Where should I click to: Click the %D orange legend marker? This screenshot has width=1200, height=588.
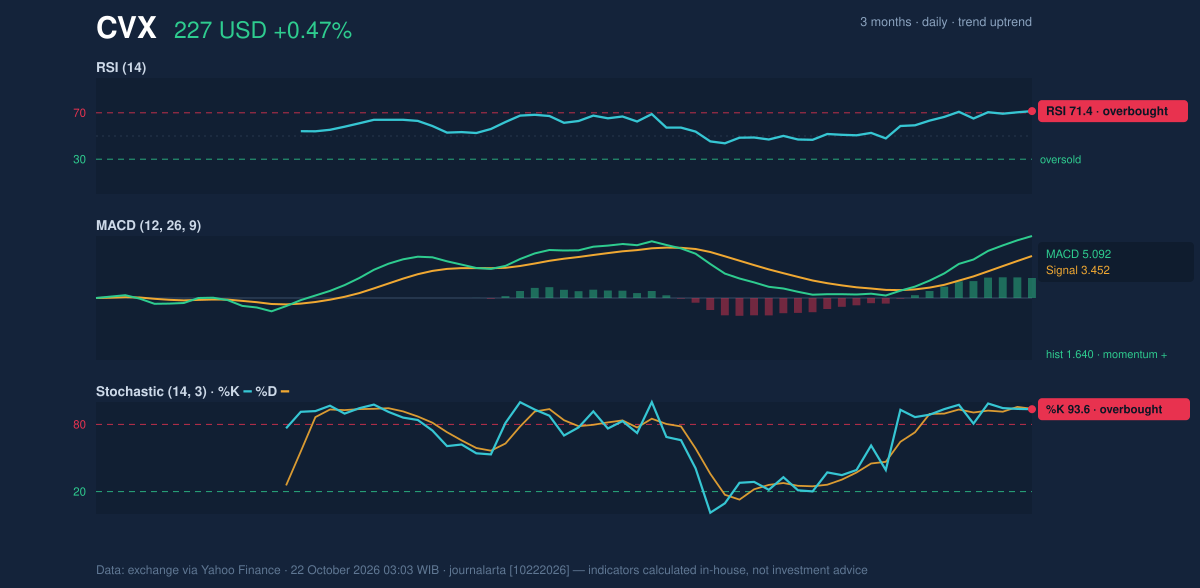pos(284,391)
